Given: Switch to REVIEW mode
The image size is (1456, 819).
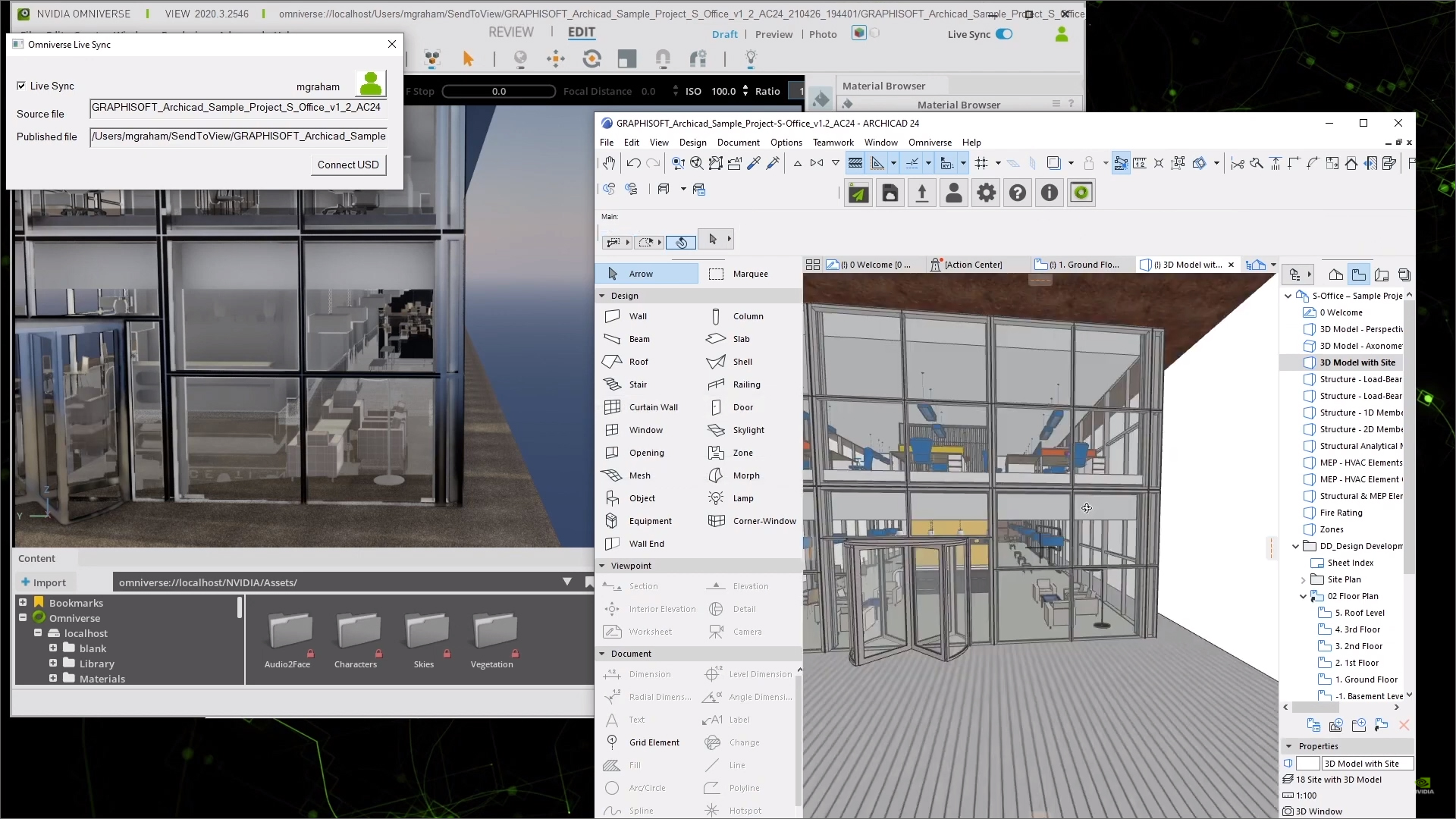Looking at the screenshot, I should pos(511,32).
